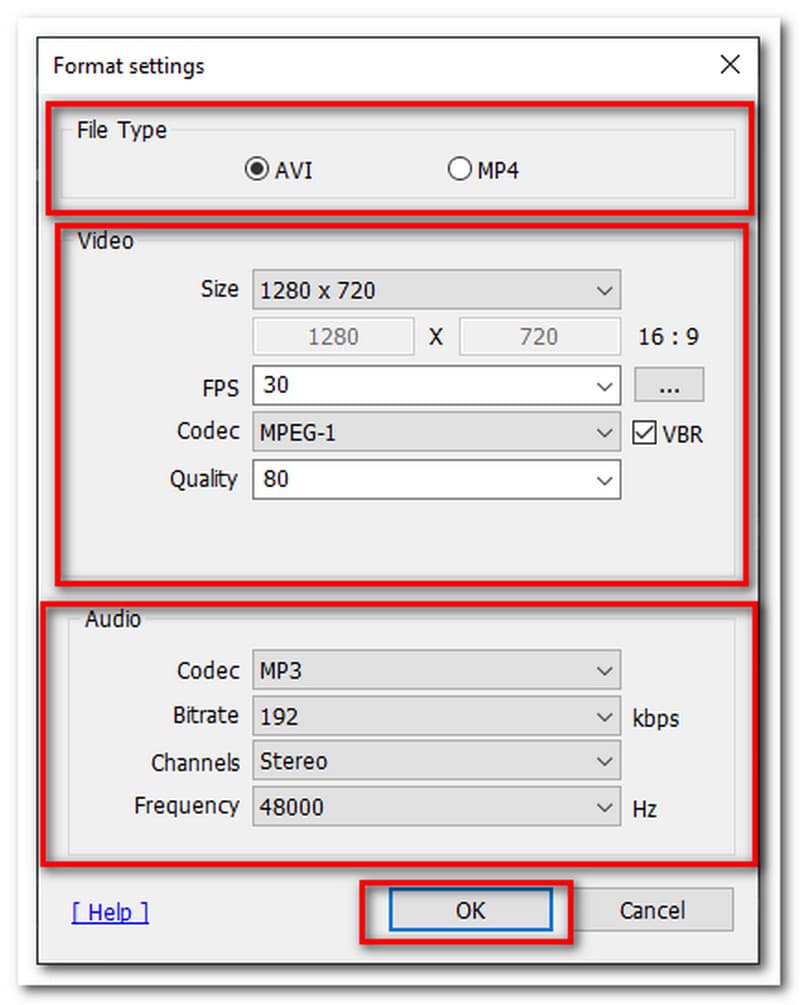Click inside the Quality value field

click(x=420, y=480)
